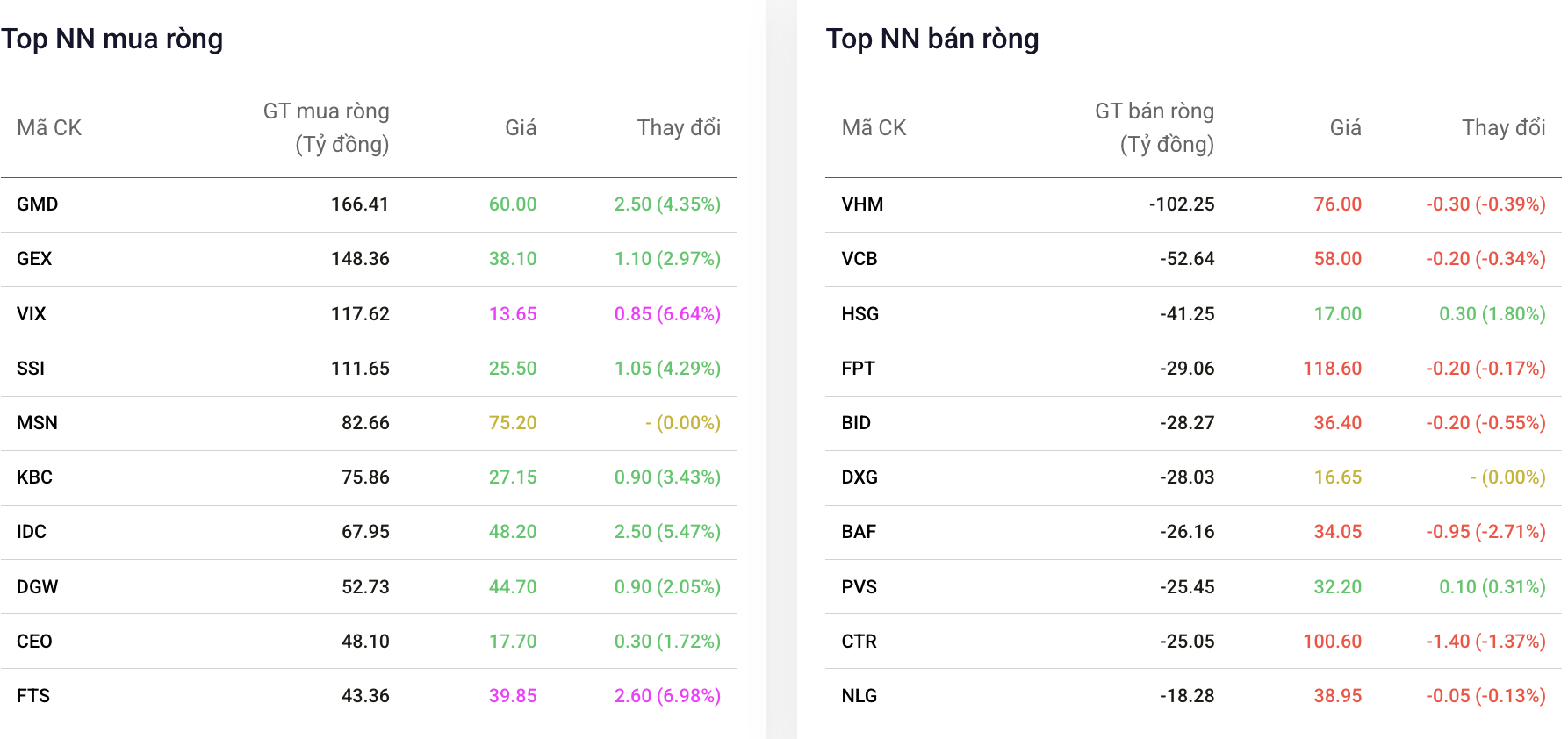This screenshot has width=1568, height=739.
Task: Select the FTS stock code
Action: click(33, 696)
